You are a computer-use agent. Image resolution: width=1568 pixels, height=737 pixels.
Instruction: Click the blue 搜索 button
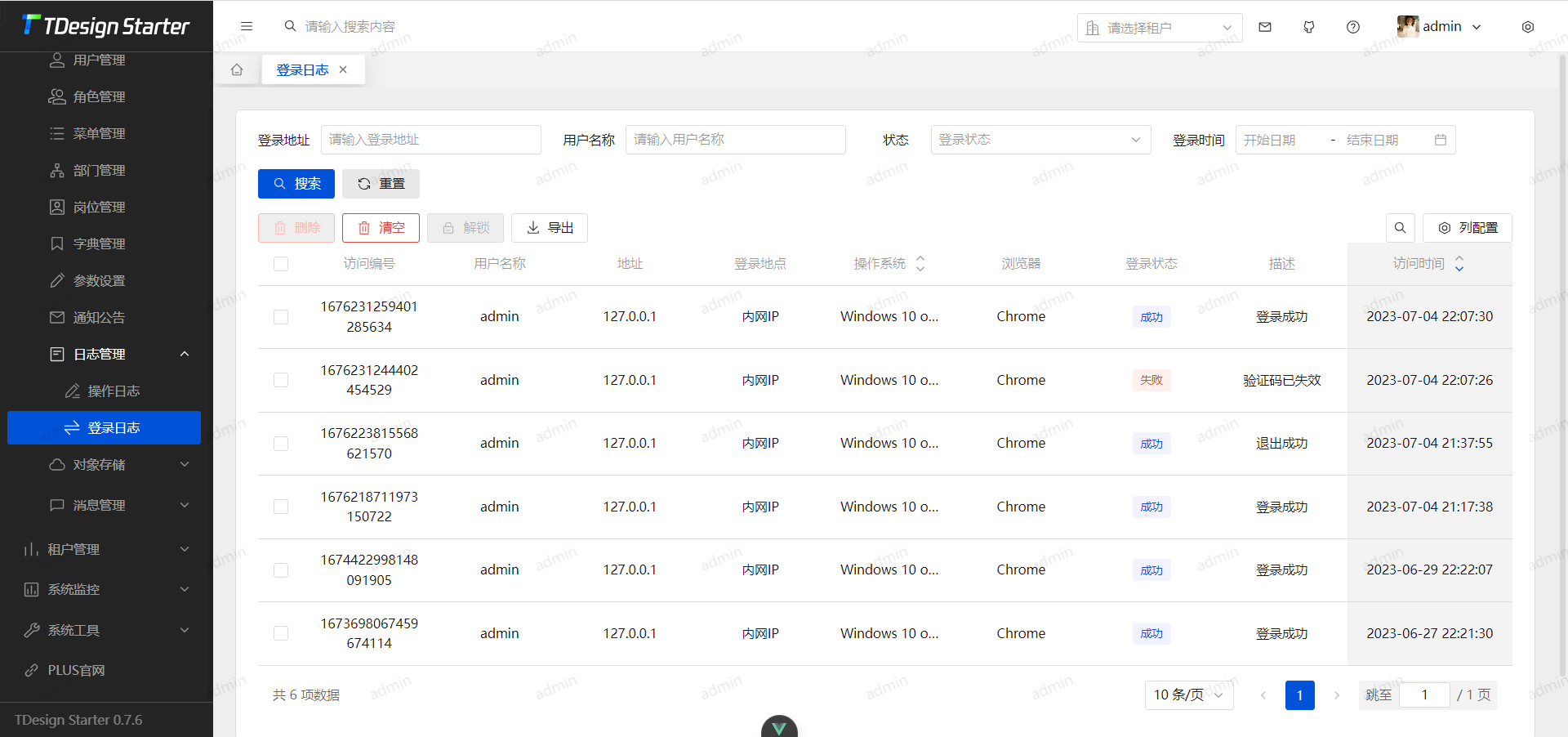tap(296, 184)
